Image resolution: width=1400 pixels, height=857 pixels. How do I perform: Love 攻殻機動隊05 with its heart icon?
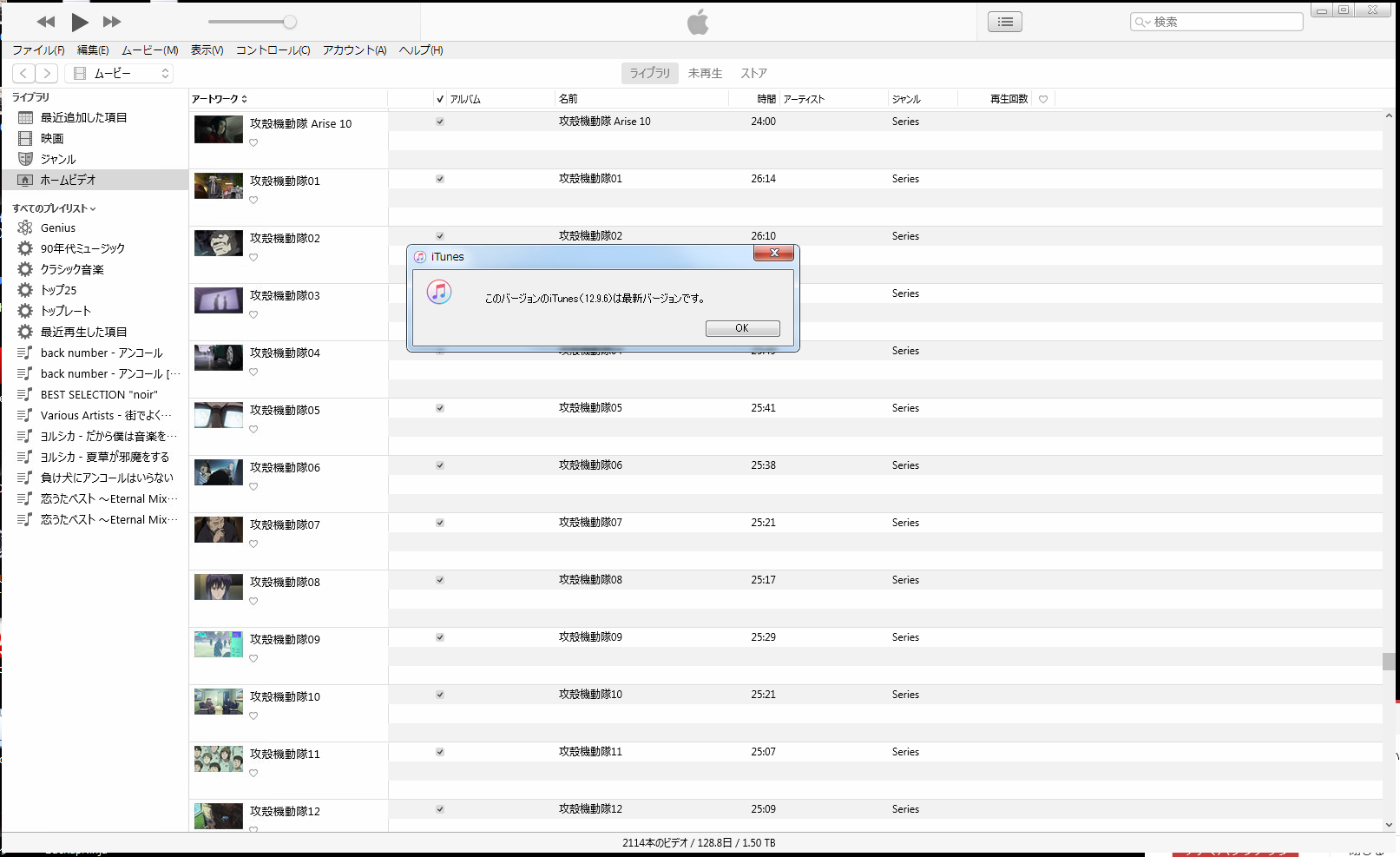253,430
